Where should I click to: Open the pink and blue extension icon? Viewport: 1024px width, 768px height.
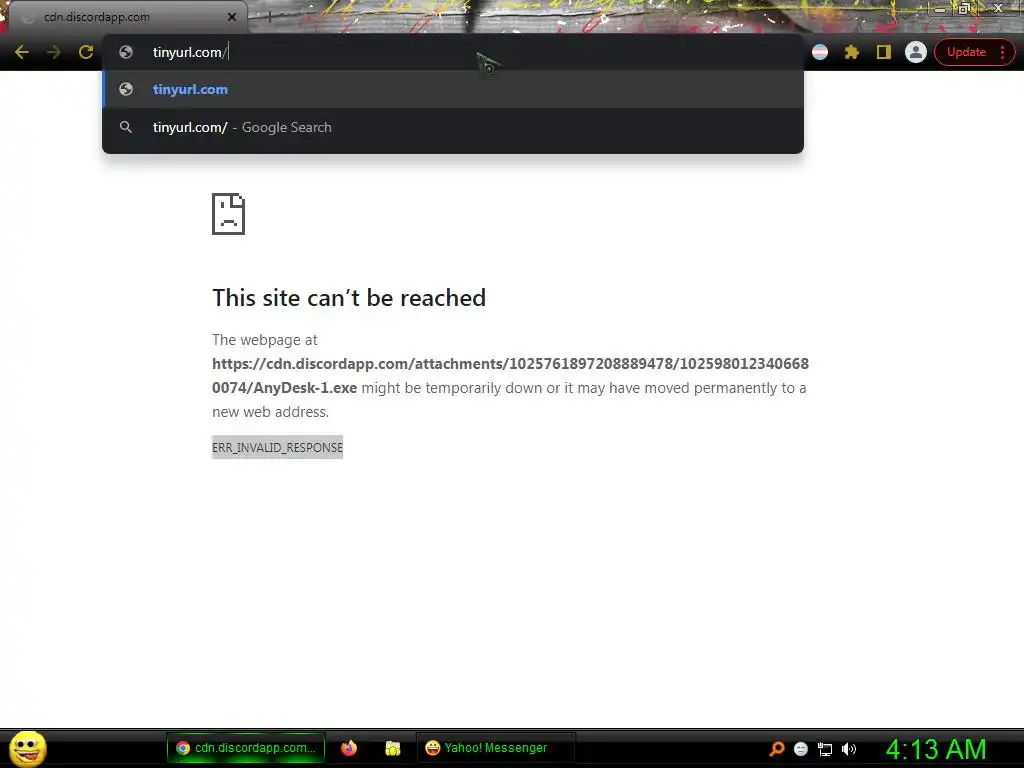(820, 52)
